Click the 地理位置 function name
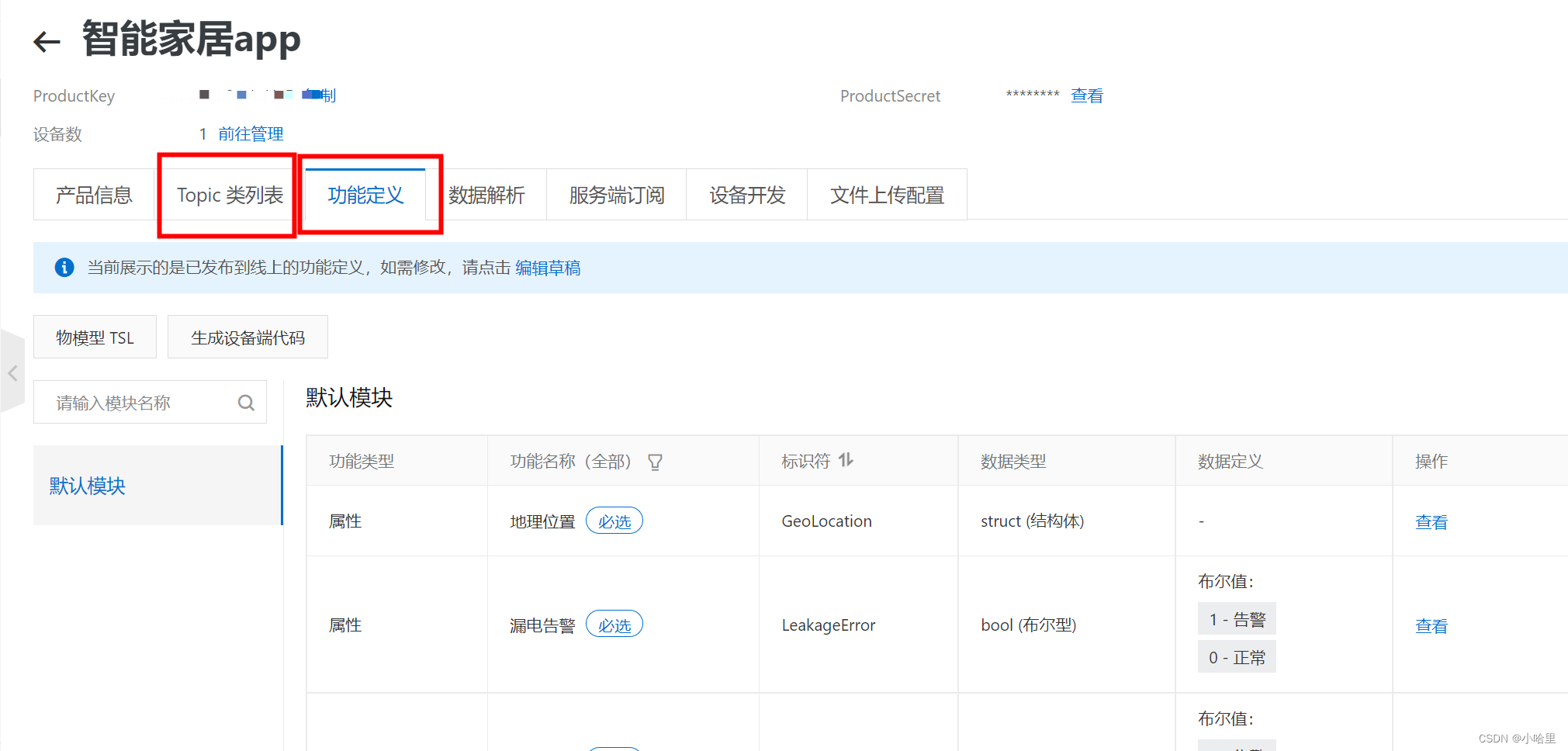Screen dimensions: 1568x751 click(542, 522)
